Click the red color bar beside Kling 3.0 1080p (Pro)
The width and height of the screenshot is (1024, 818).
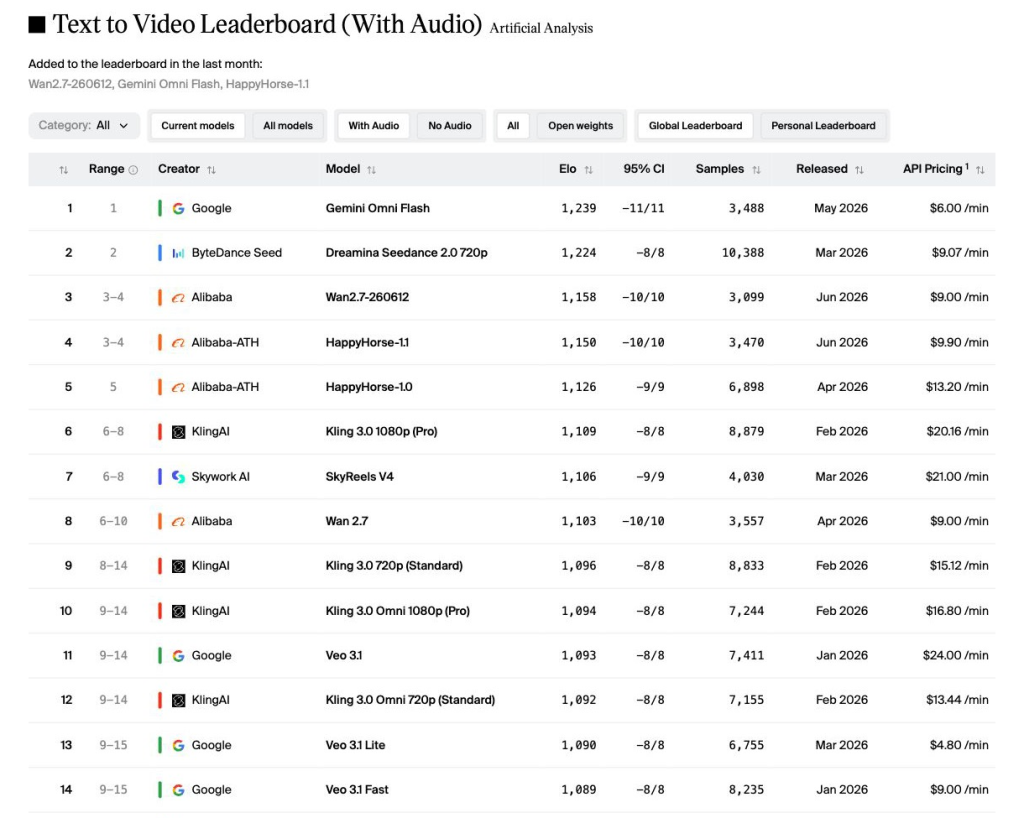pos(160,432)
